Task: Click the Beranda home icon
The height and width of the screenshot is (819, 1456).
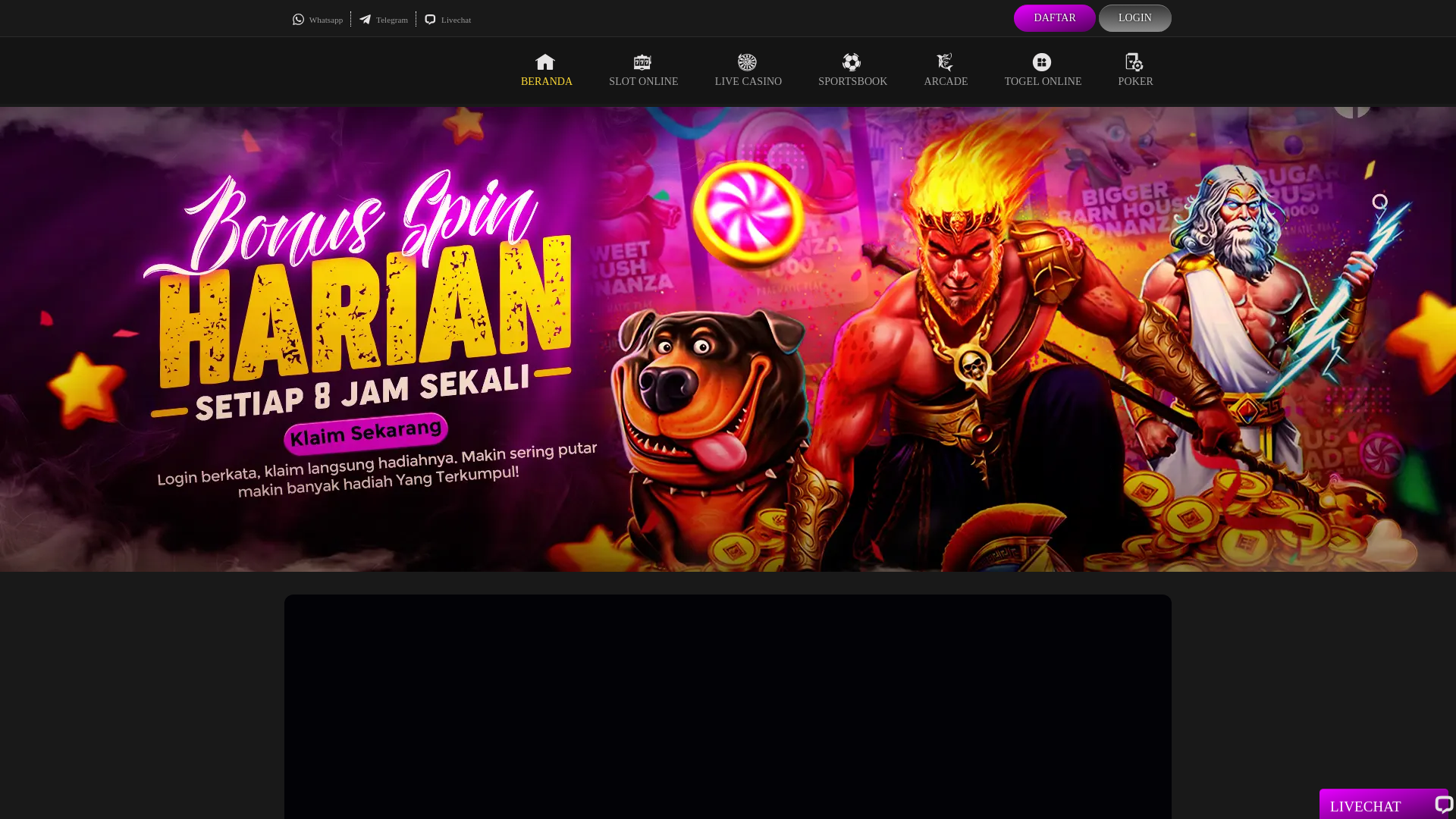Action: click(545, 62)
